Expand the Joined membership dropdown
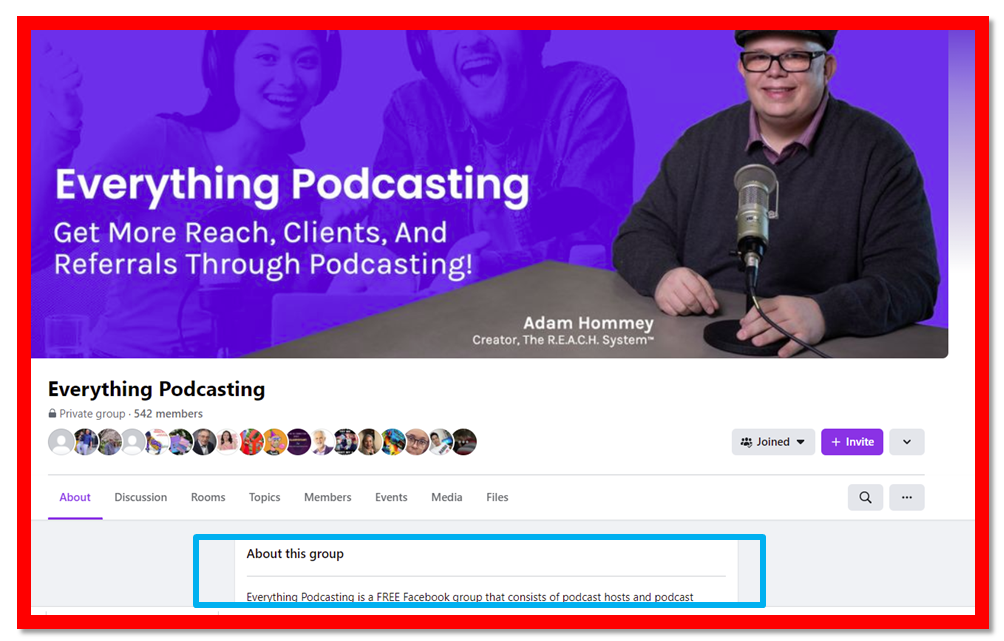The height and width of the screenshot is (641, 1004). click(x=772, y=442)
